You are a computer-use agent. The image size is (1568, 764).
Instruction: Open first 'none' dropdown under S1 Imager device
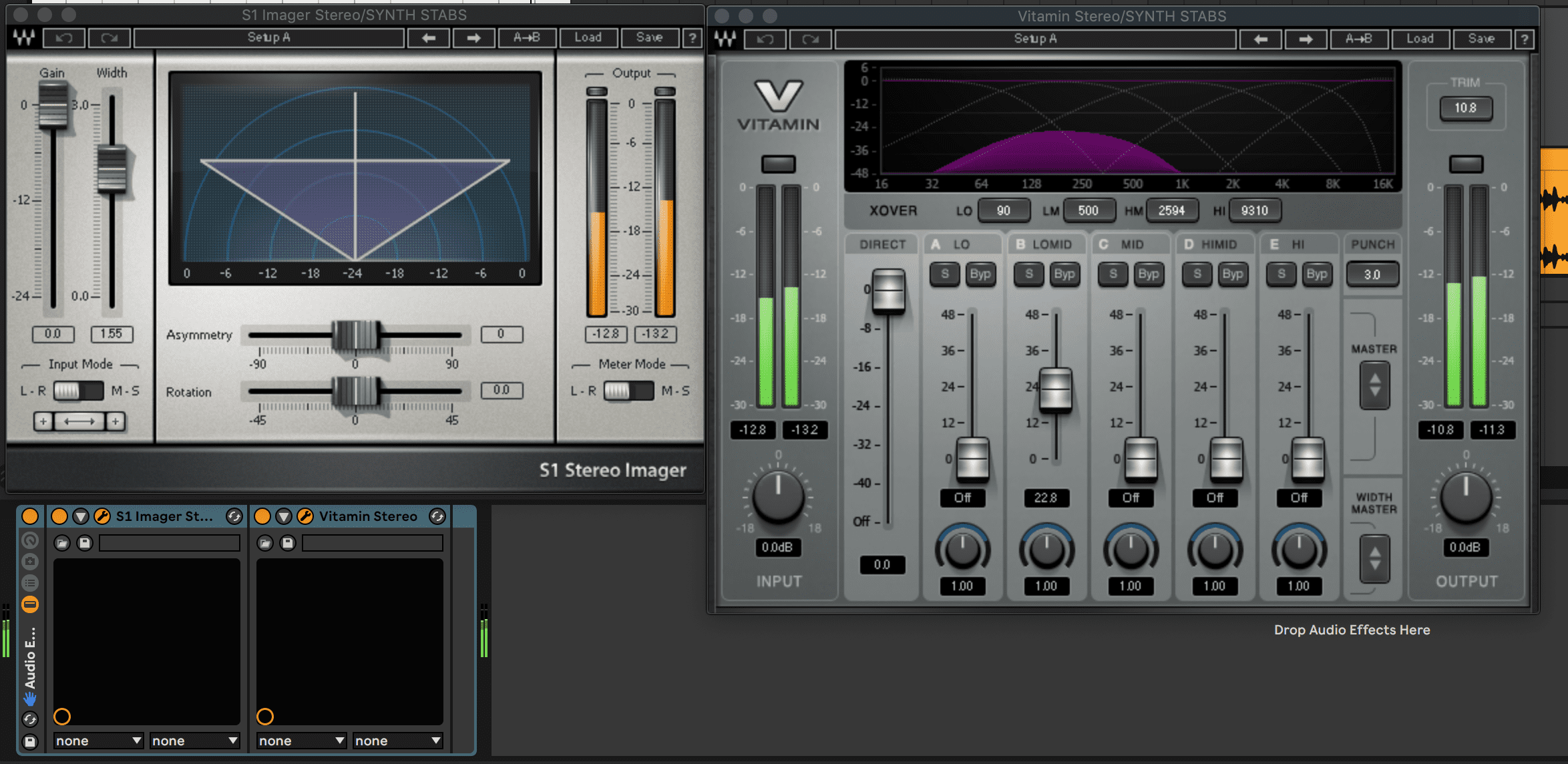point(99,741)
